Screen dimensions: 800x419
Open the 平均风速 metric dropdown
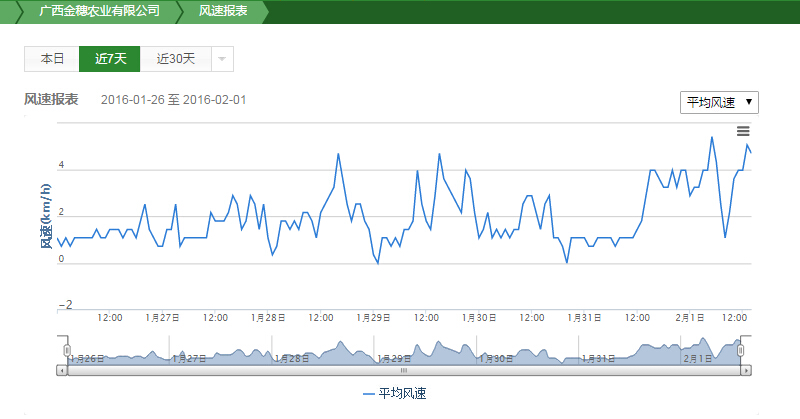pos(718,102)
